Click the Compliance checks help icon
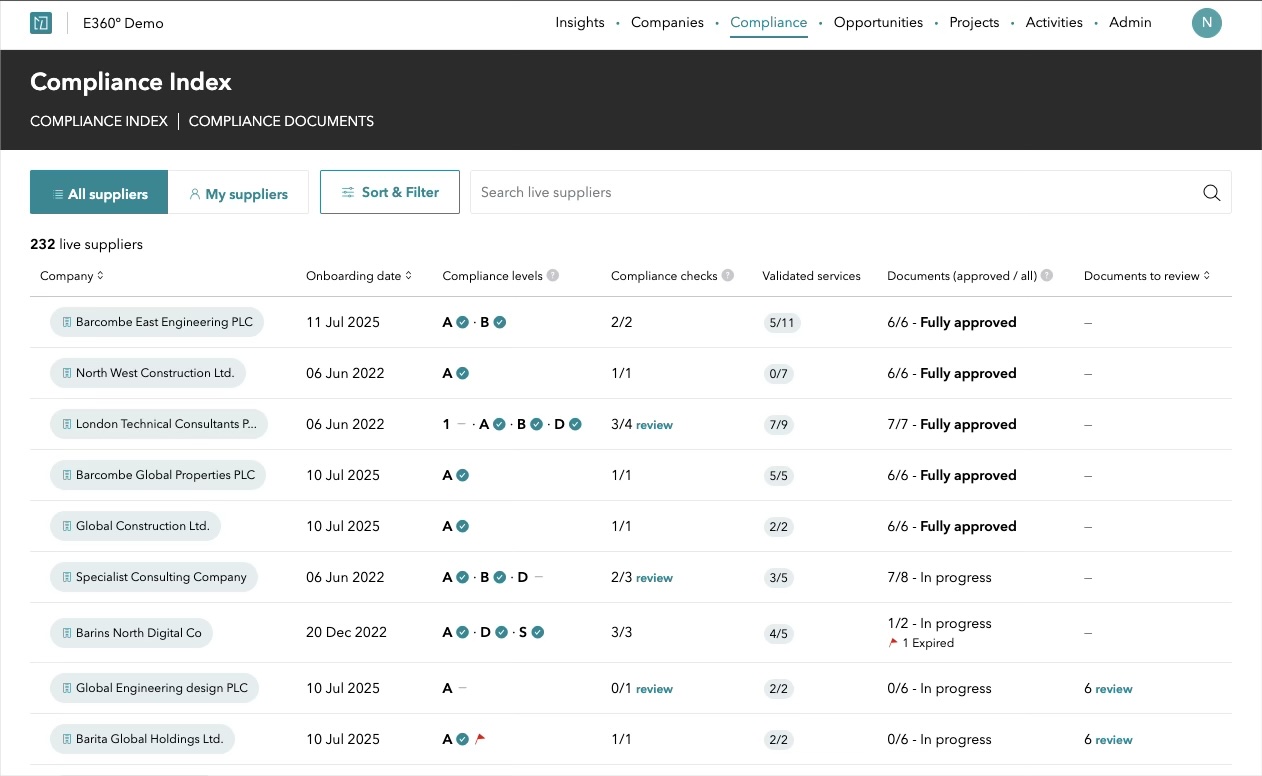Viewport: 1262px width, 776px height. tap(728, 276)
